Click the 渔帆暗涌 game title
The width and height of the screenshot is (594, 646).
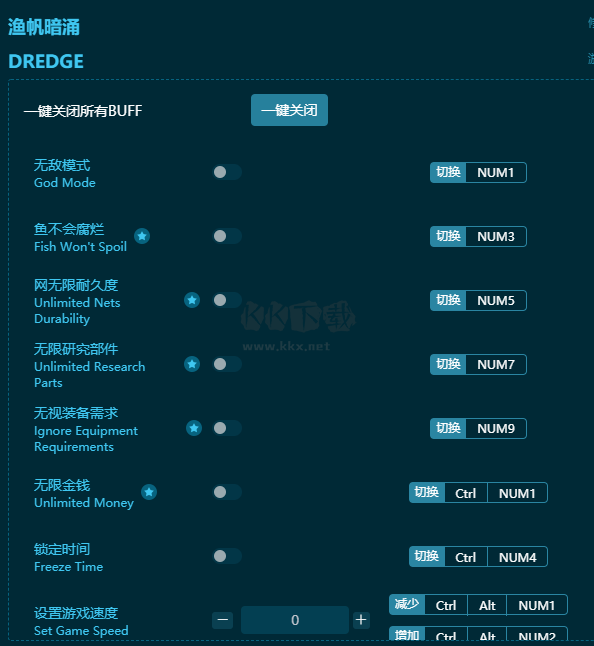coord(44,27)
